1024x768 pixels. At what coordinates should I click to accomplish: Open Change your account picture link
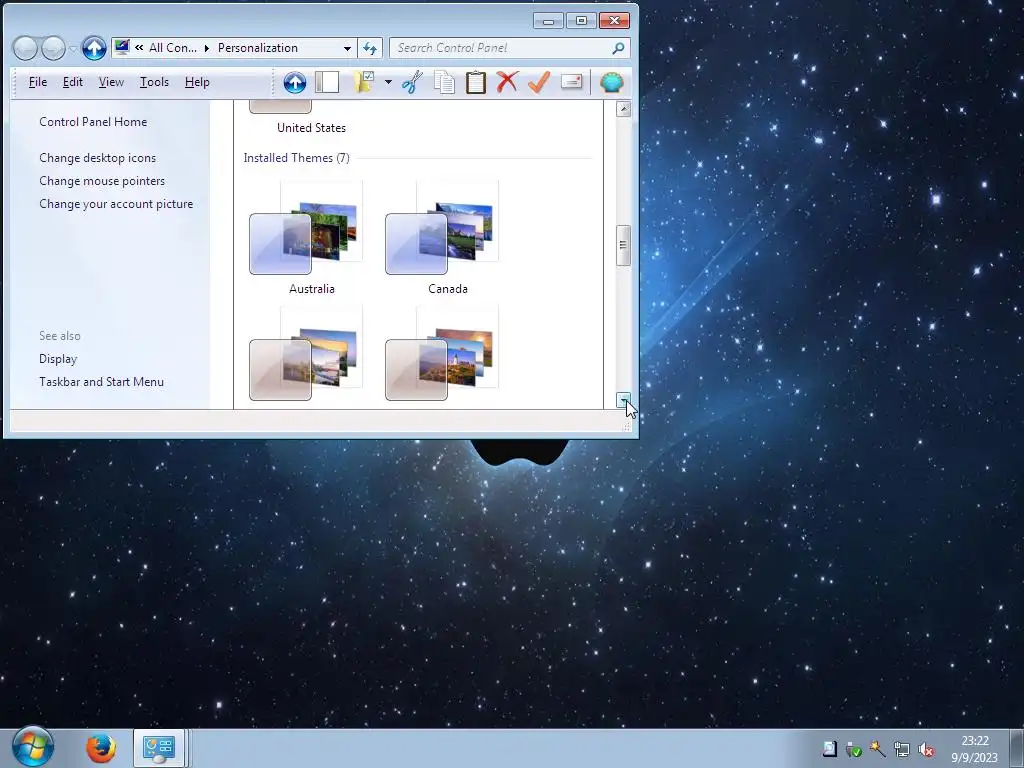click(116, 204)
